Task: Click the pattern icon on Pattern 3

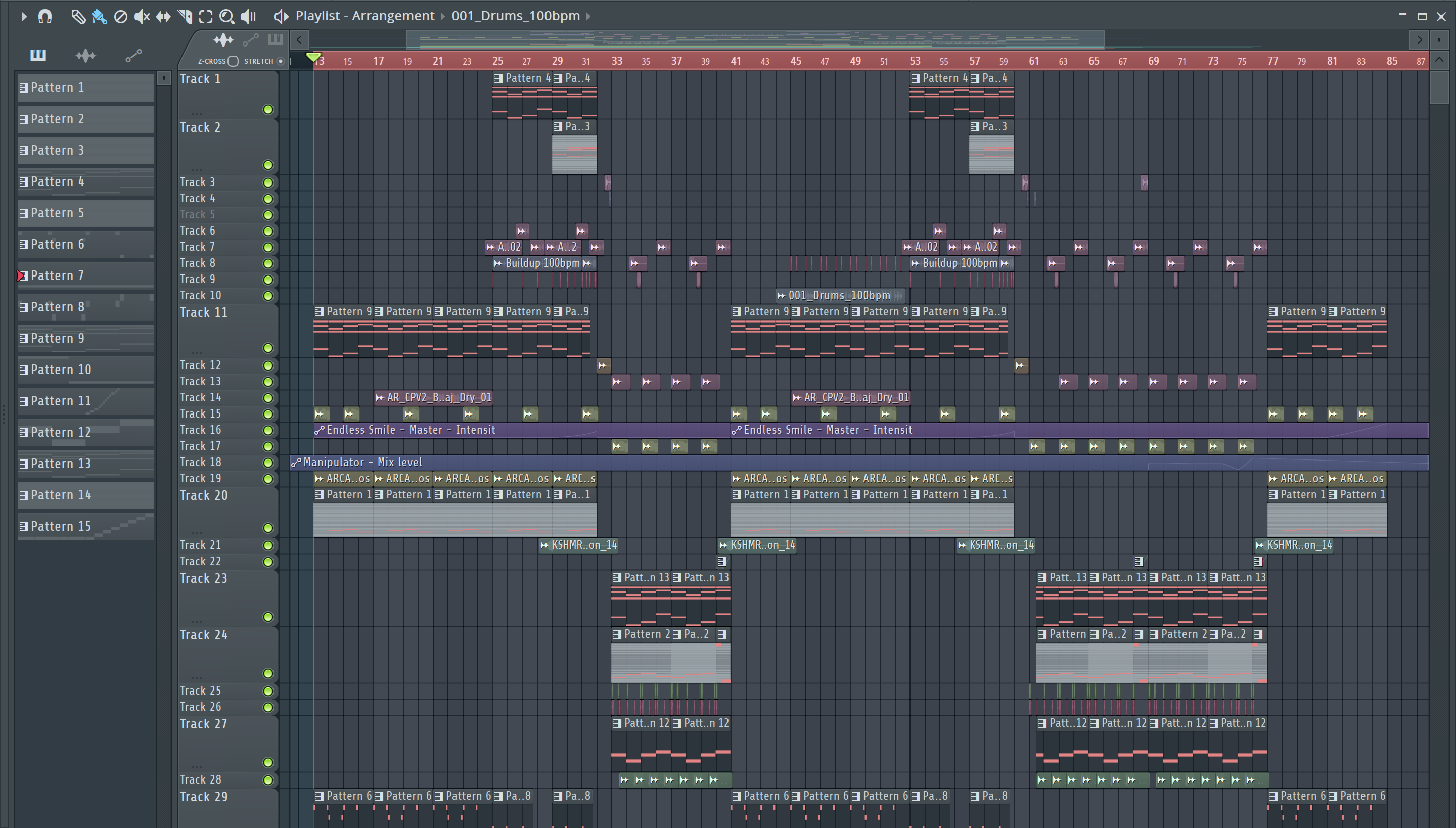Action: coord(23,150)
